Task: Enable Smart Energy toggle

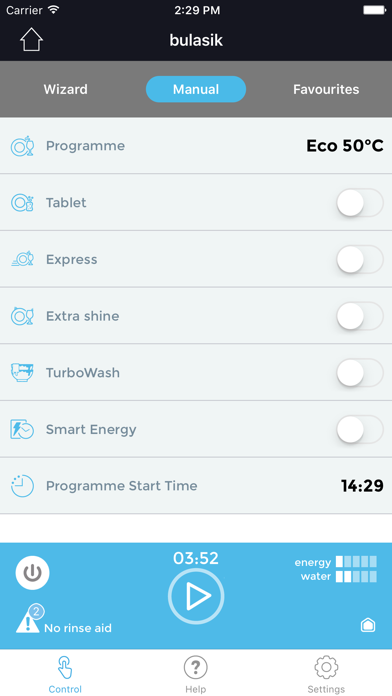Action: coord(360,429)
